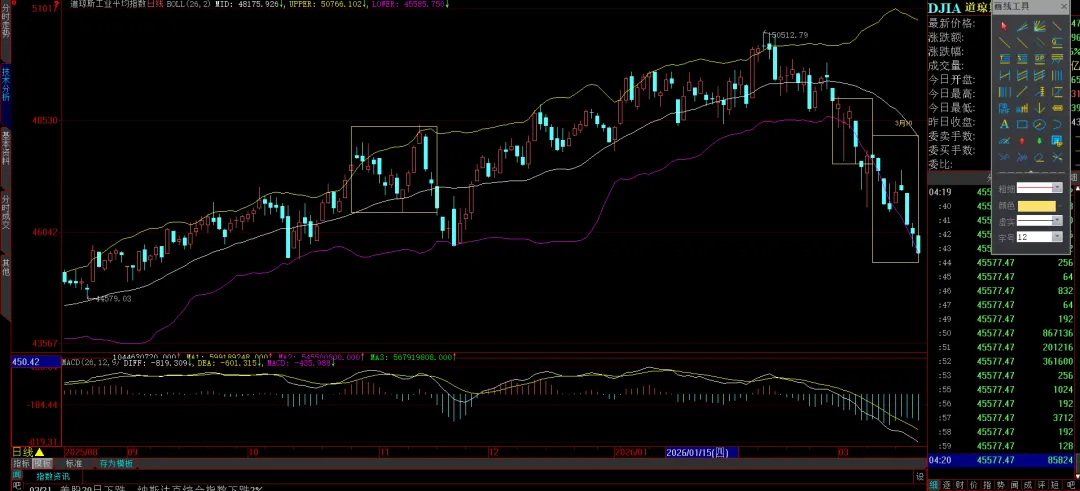Select the rectangle drawing tool
Viewport: 1080px width, 491px height.
click(1022, 124)
